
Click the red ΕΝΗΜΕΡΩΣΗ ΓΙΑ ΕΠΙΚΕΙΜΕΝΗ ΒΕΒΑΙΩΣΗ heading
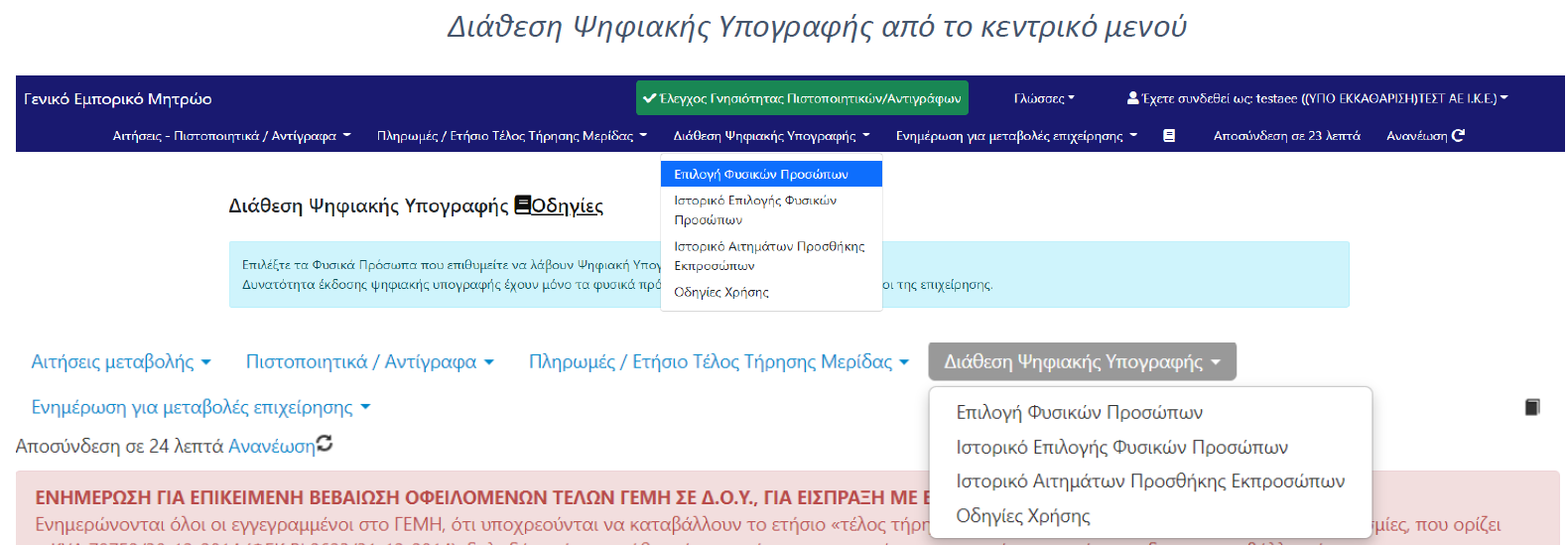coord(483,497)
